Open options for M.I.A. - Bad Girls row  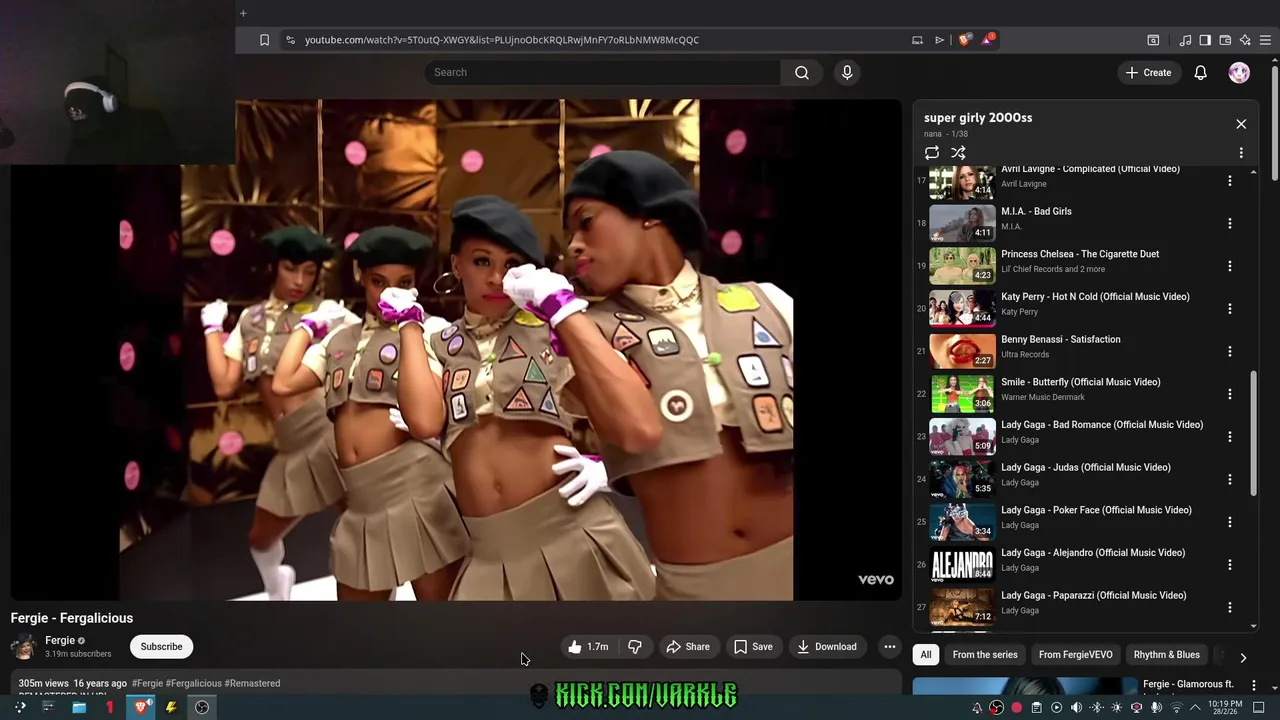pyautogui.click(x=1230, y=223)
